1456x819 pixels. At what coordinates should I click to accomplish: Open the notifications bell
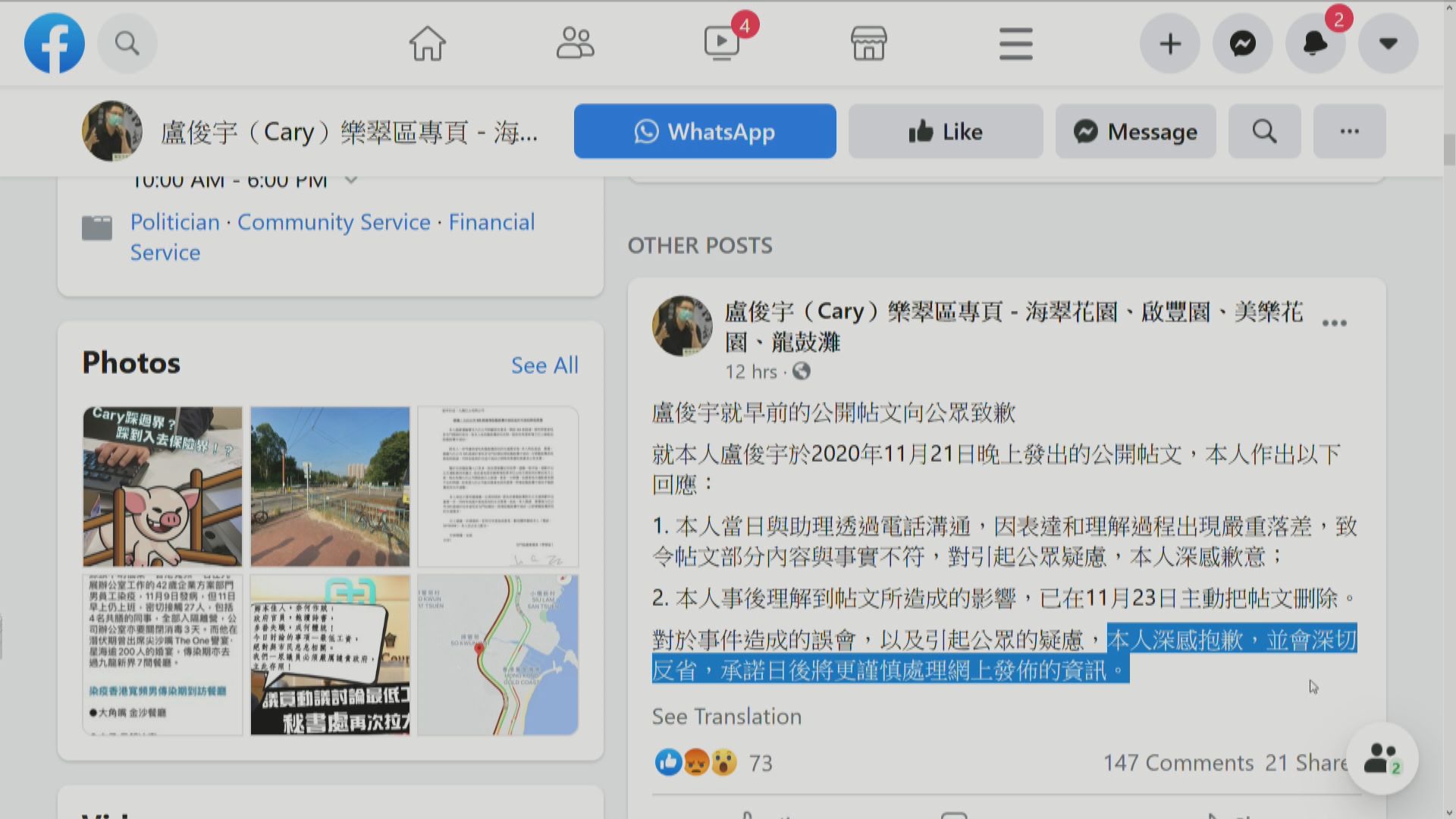click(x=1314, y=43)
